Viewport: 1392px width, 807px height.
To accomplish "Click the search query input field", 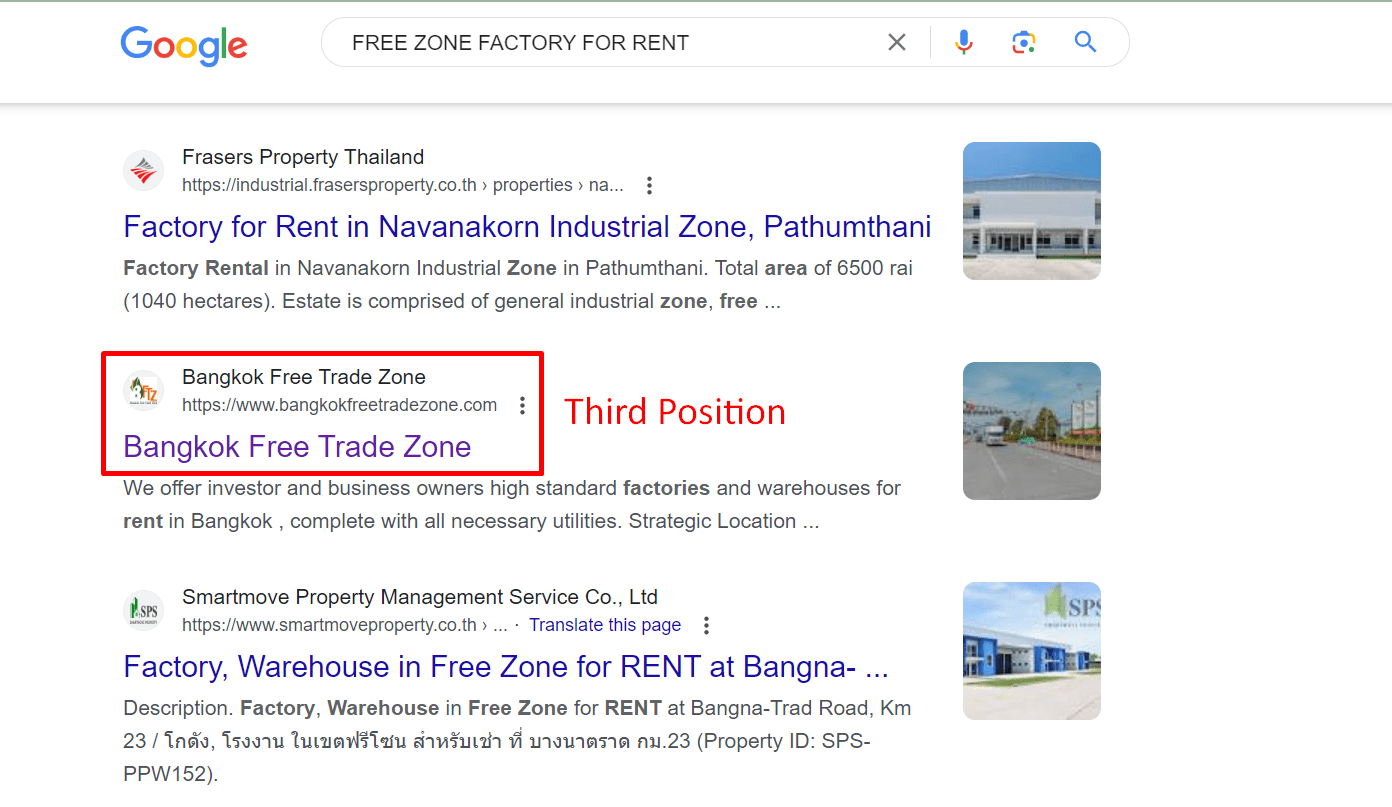I will pos(600,43).
